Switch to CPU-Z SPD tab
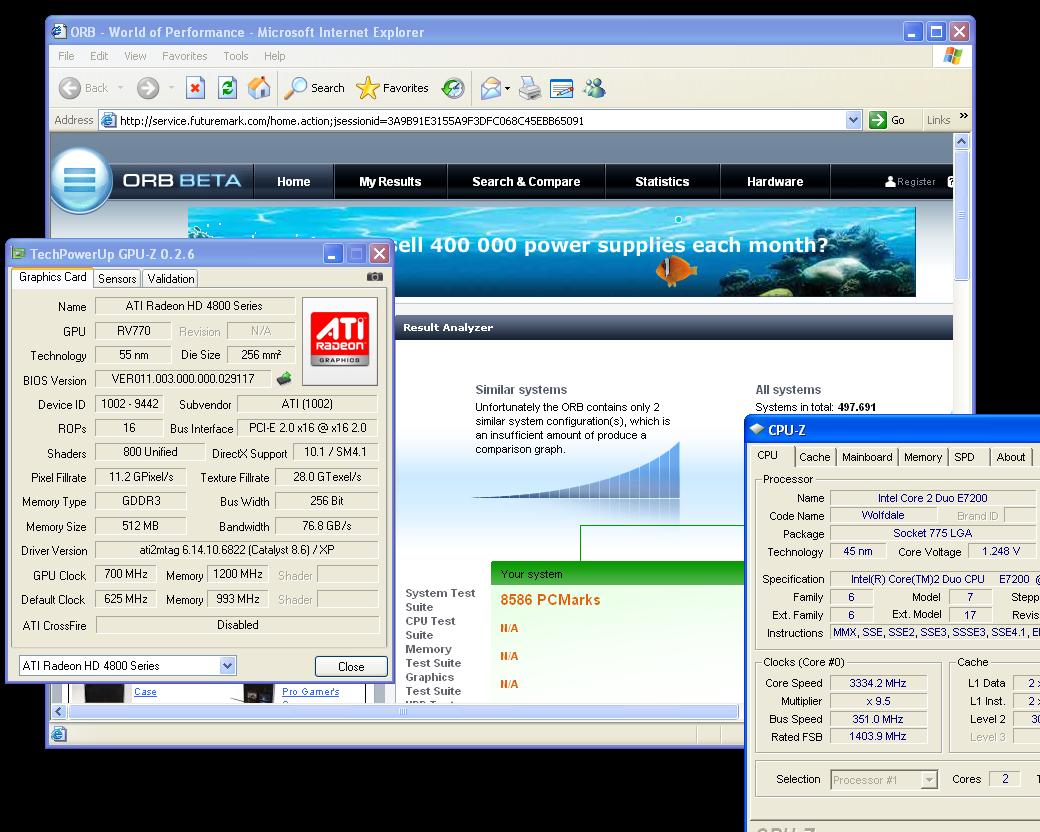Image resolution: width=1040 pixels, height=832 pixels. (964, 457)
